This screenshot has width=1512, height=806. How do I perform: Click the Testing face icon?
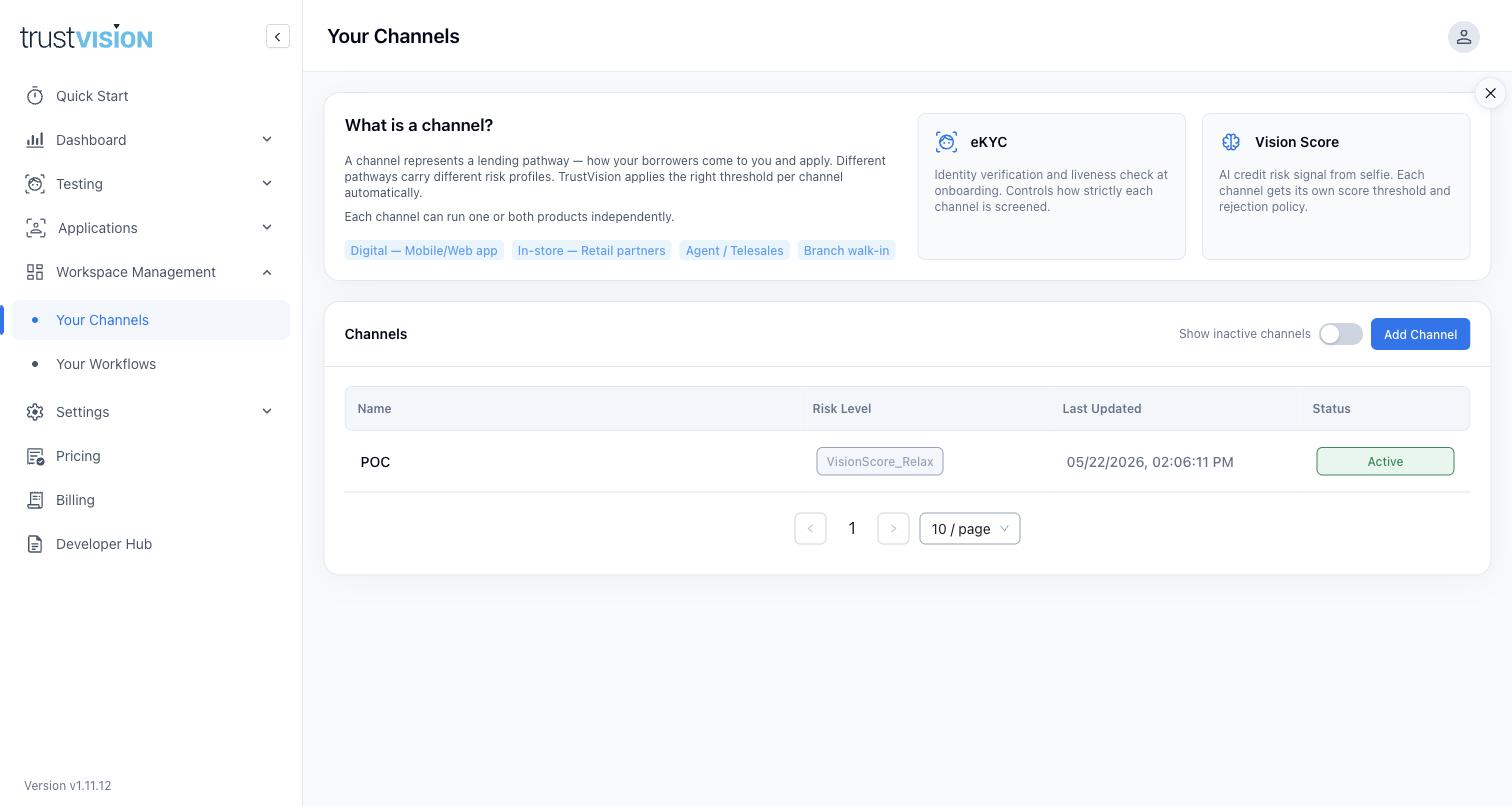(x=35, y=184)
